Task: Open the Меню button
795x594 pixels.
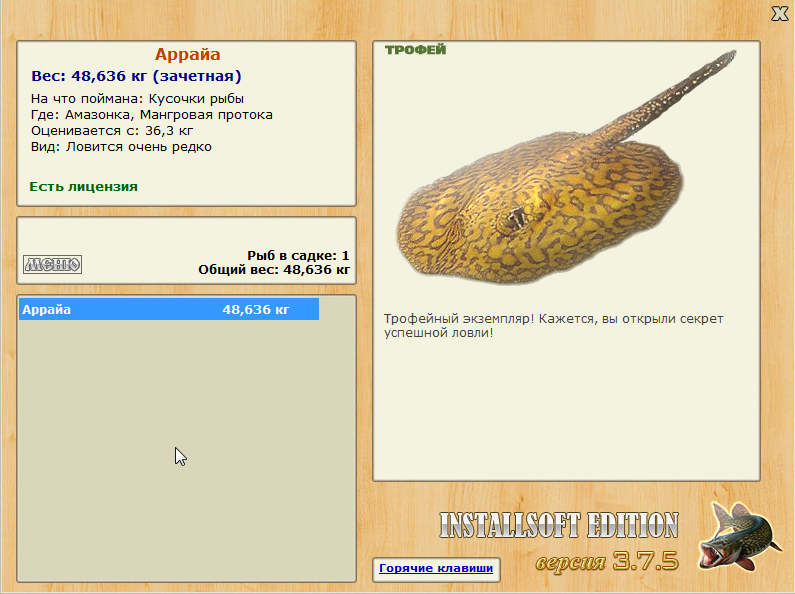Action: coord(52,264)
